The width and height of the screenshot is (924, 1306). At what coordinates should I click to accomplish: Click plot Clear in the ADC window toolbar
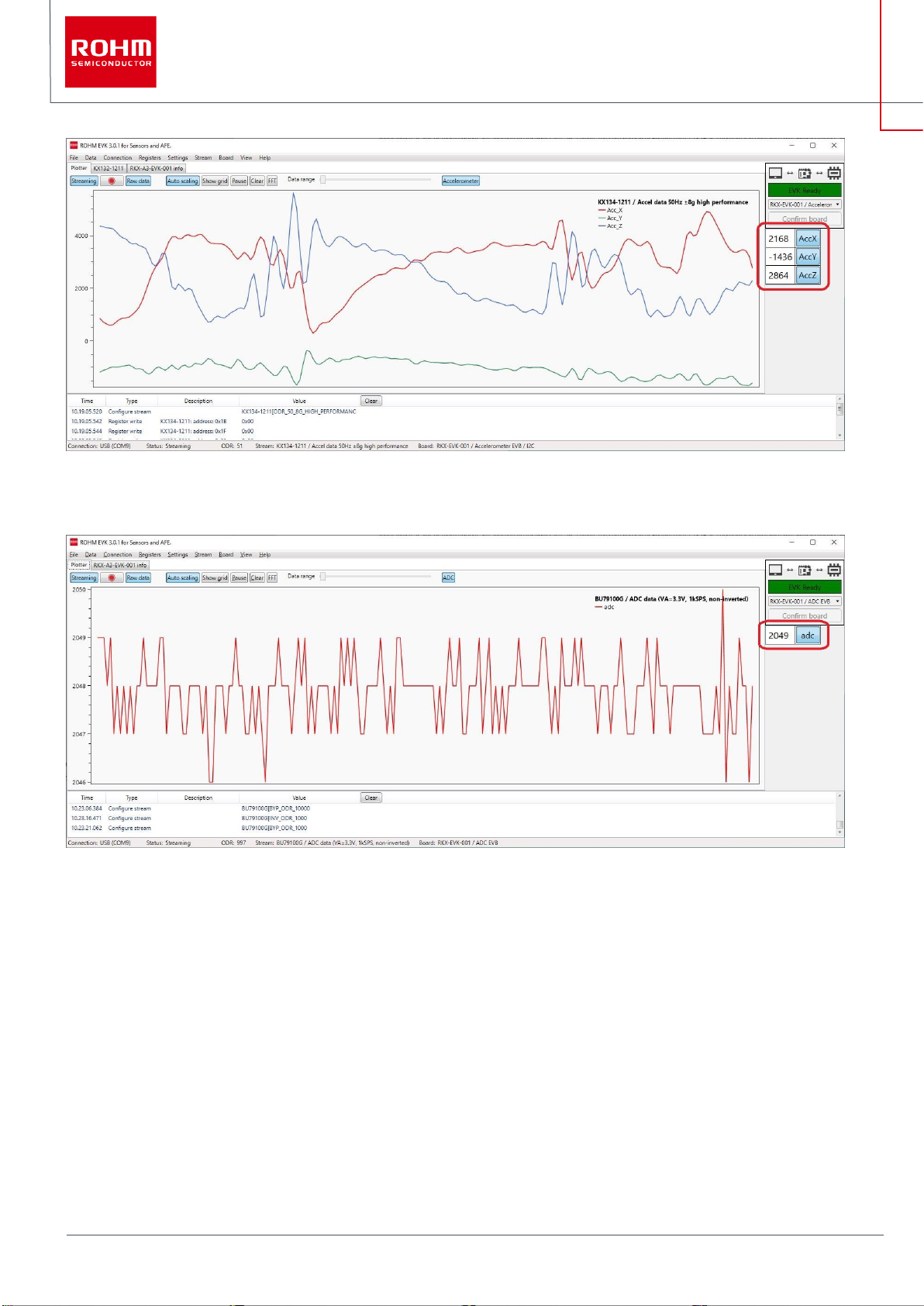click(x=257, y=578)
